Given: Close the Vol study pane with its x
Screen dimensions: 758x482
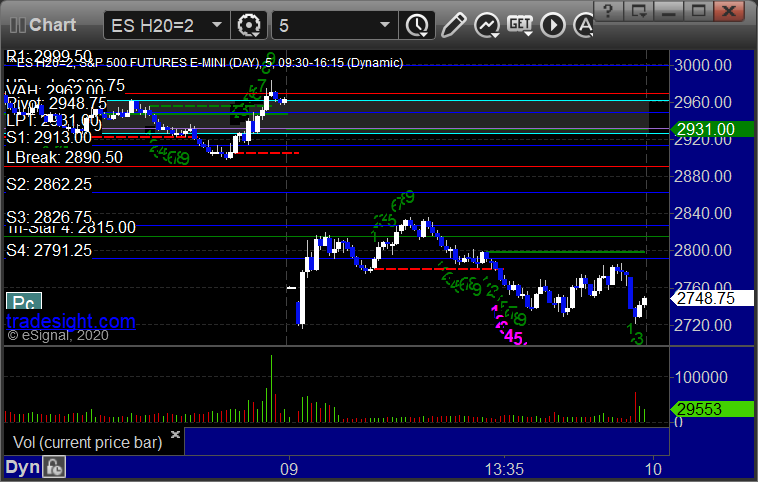Looking at the screenshot, I should pos(175,434).
